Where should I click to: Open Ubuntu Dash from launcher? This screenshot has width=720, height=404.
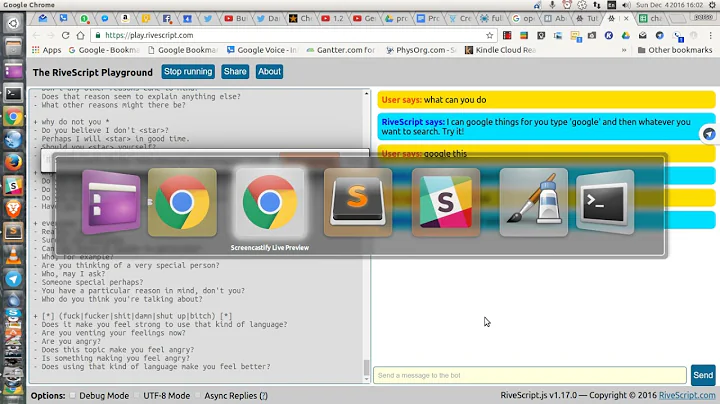13,23
